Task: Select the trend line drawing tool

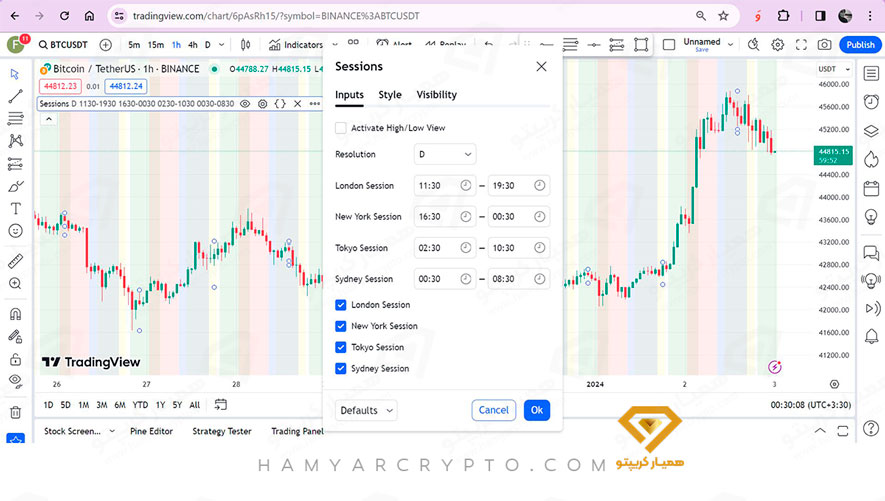Action: 15,96
